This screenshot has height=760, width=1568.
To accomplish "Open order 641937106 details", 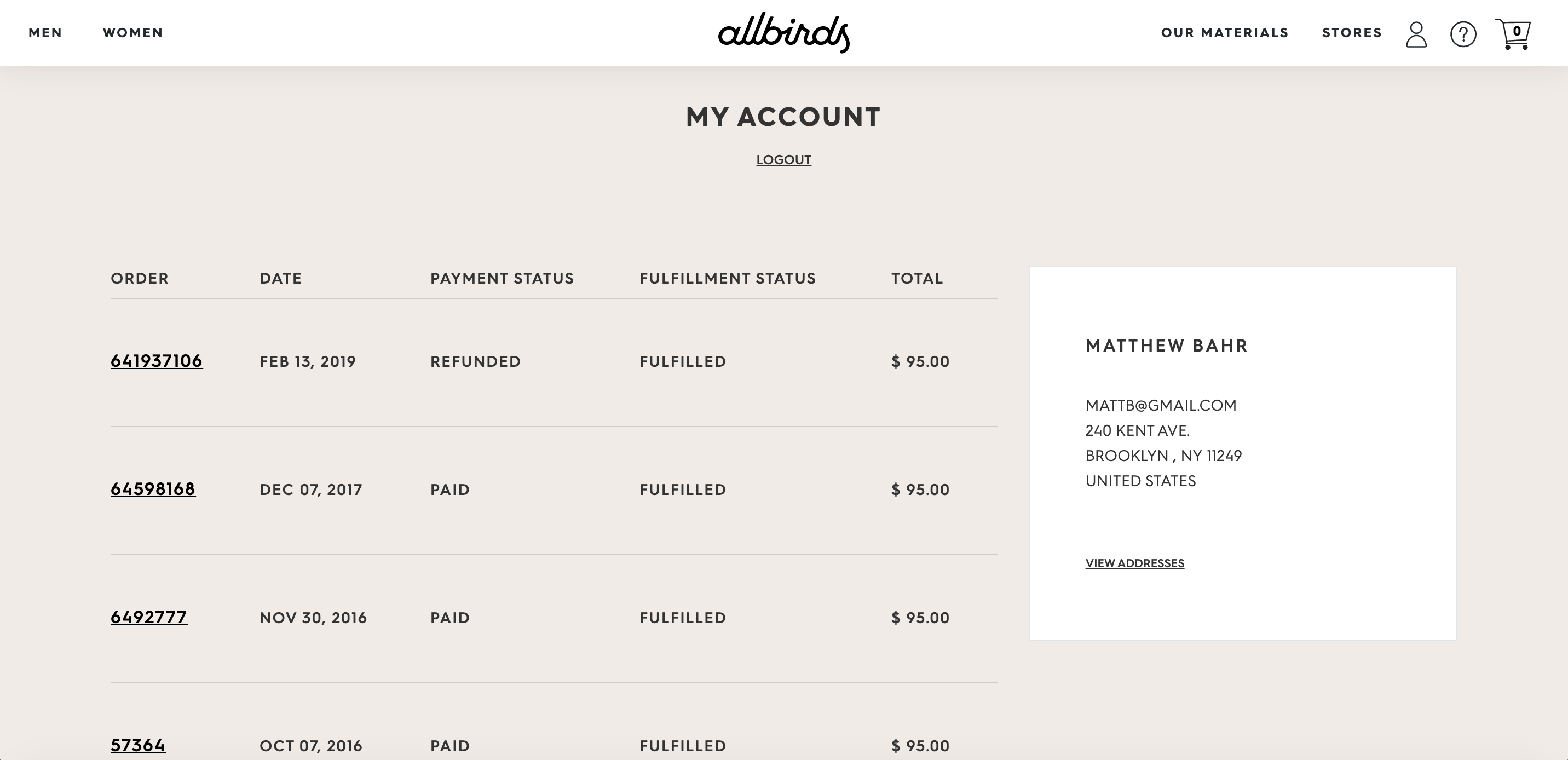I will click(157, 361).
